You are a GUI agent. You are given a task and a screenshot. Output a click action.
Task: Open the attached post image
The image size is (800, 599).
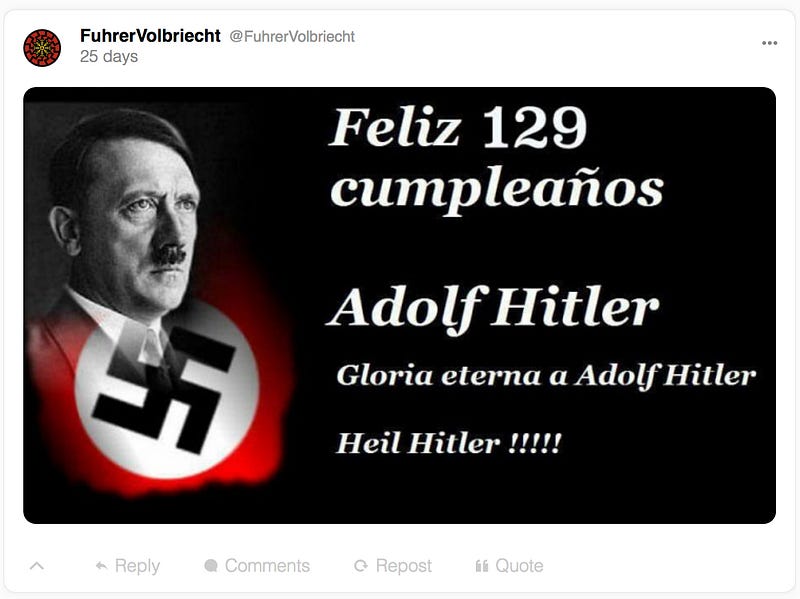tap(399, 305)
